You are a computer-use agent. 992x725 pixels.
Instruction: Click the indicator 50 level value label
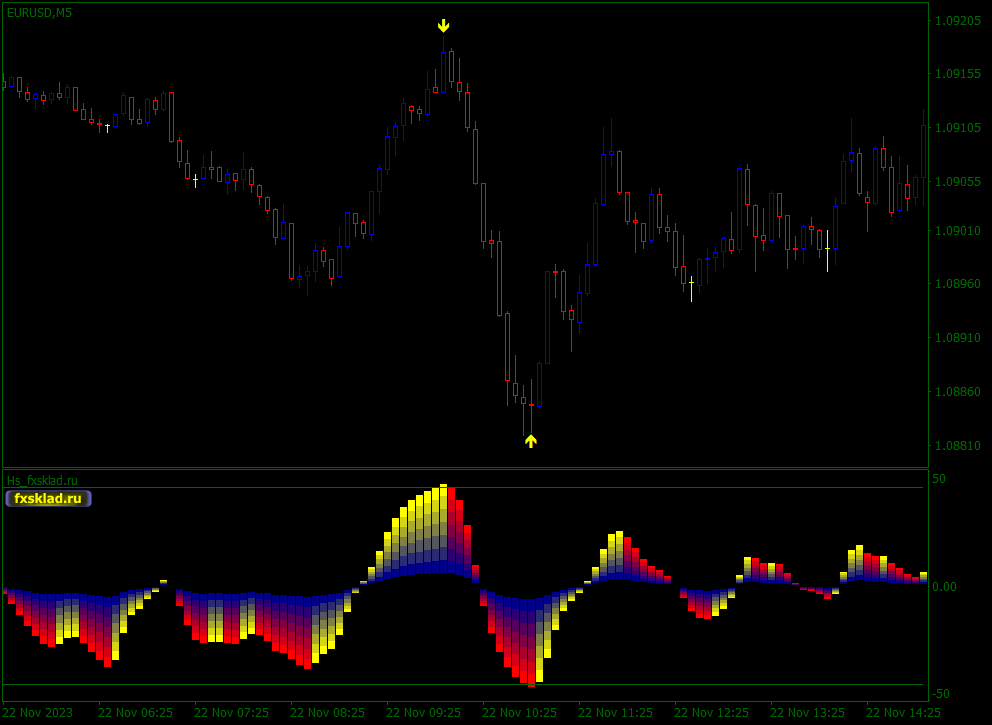point(939,479)
